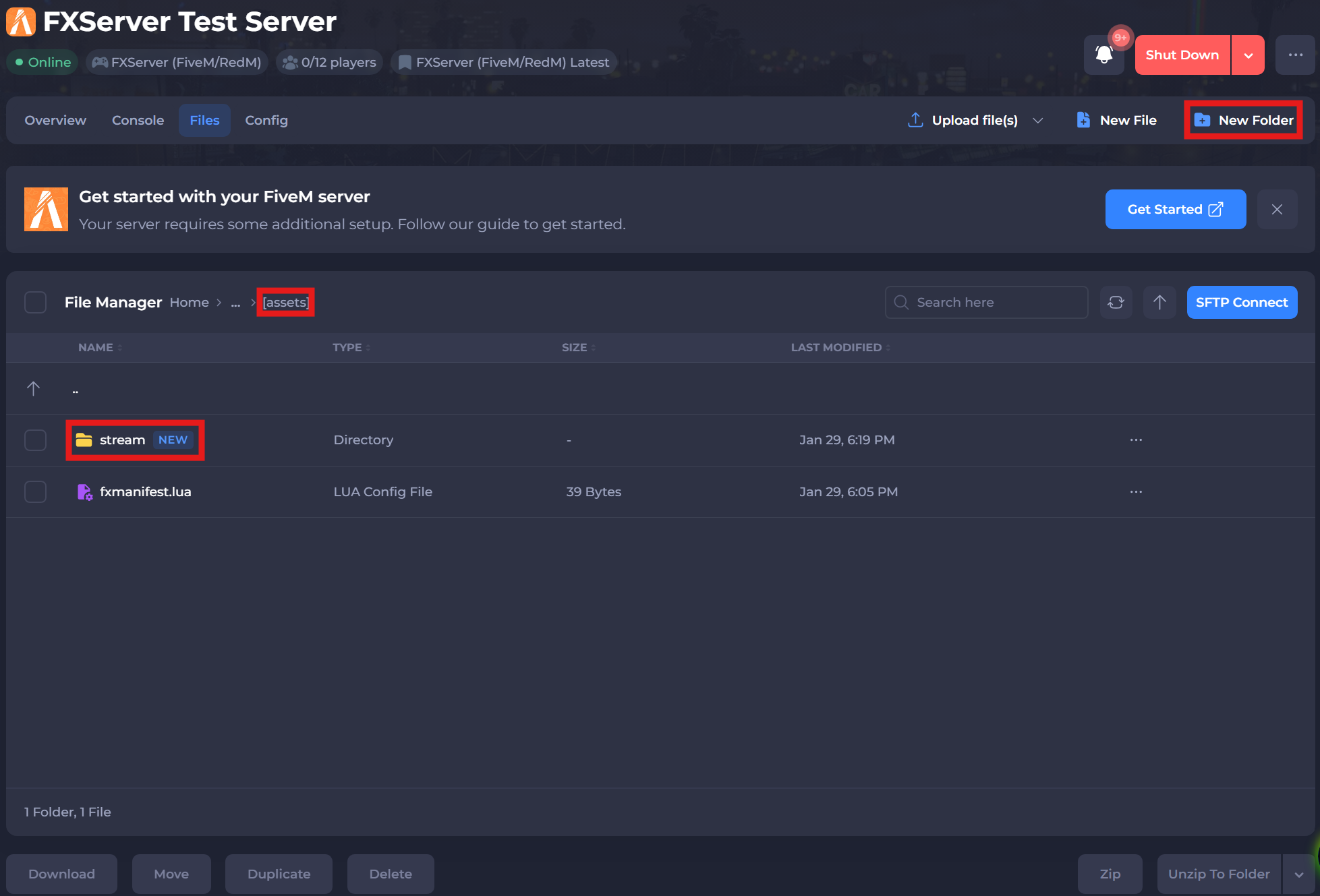Click the SFTP Connect button
Image resolution: width=1320 pixels, height=896 pixels.
tap(1241, 302)
